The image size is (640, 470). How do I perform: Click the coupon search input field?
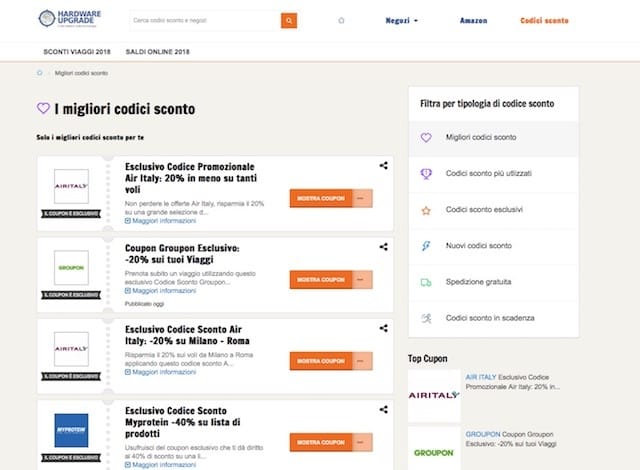pyautogui.click(x=204, y=20)
